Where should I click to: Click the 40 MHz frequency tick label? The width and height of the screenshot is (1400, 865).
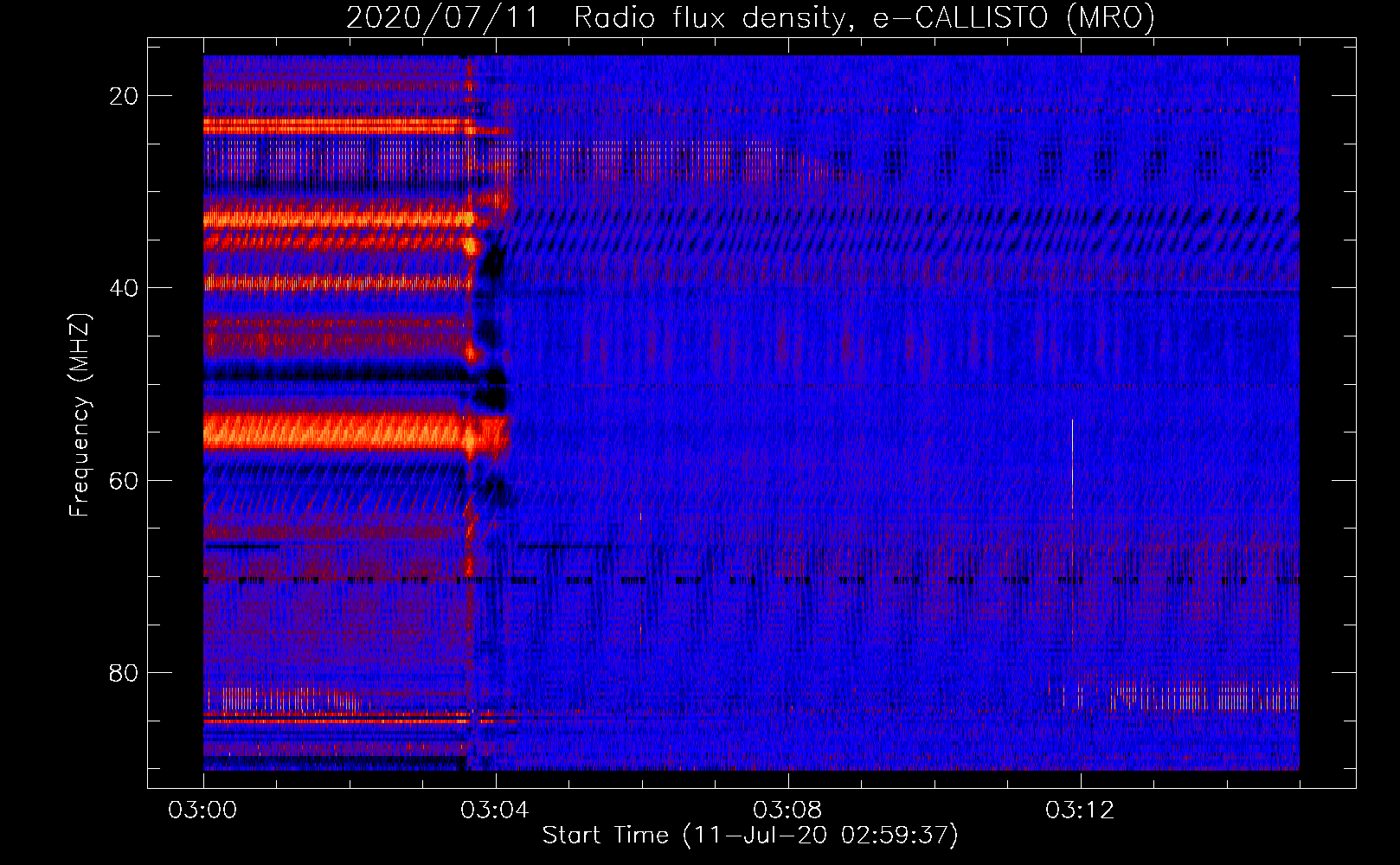125,288
